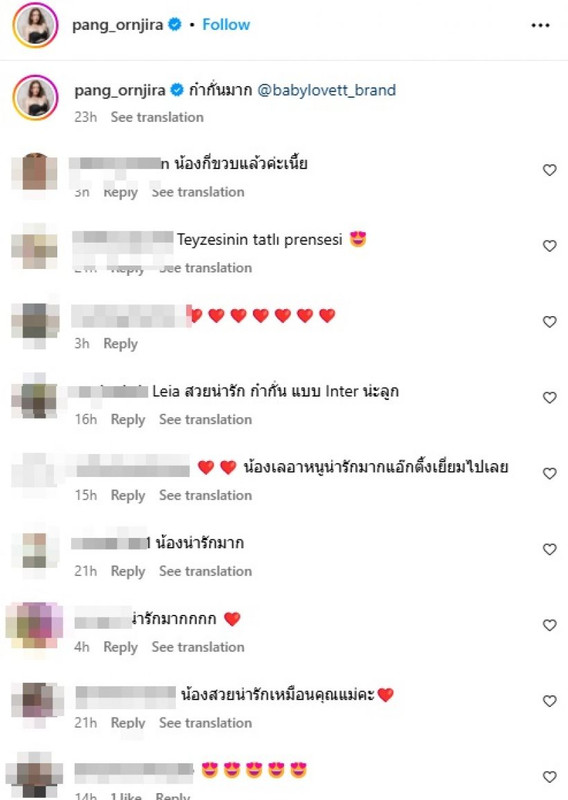Reply to the 4h comment
The height and width of the screenshot is (800, 568).
(120, 647)
